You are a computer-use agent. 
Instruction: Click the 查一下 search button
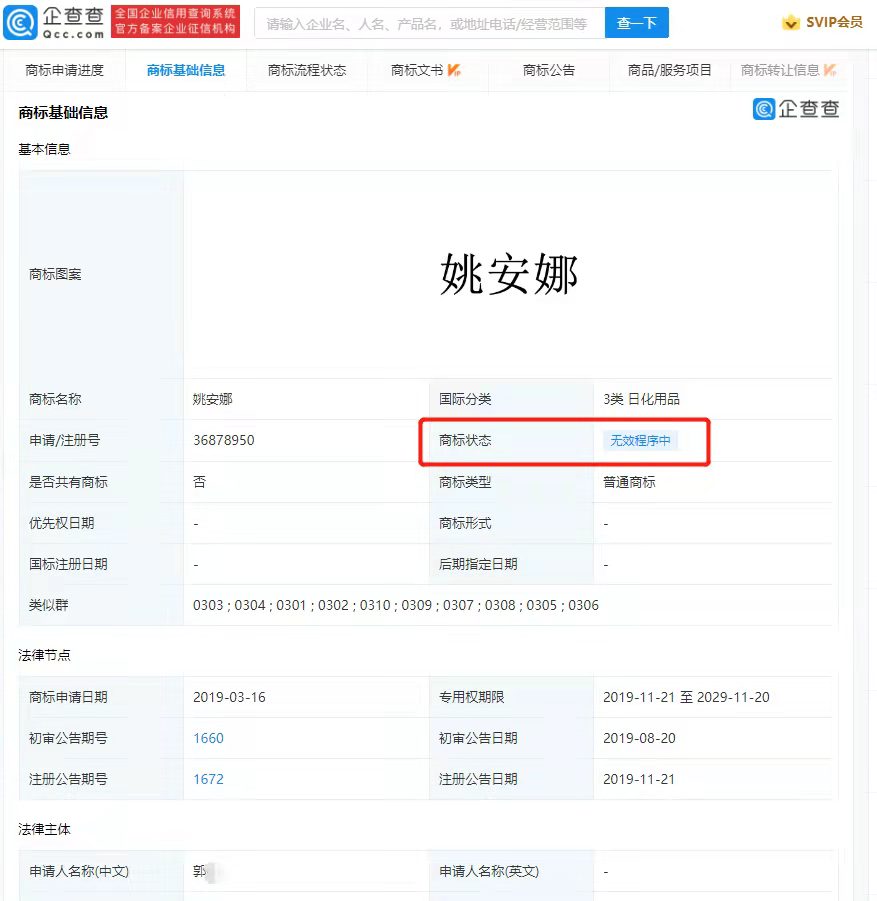coord(637,23)
